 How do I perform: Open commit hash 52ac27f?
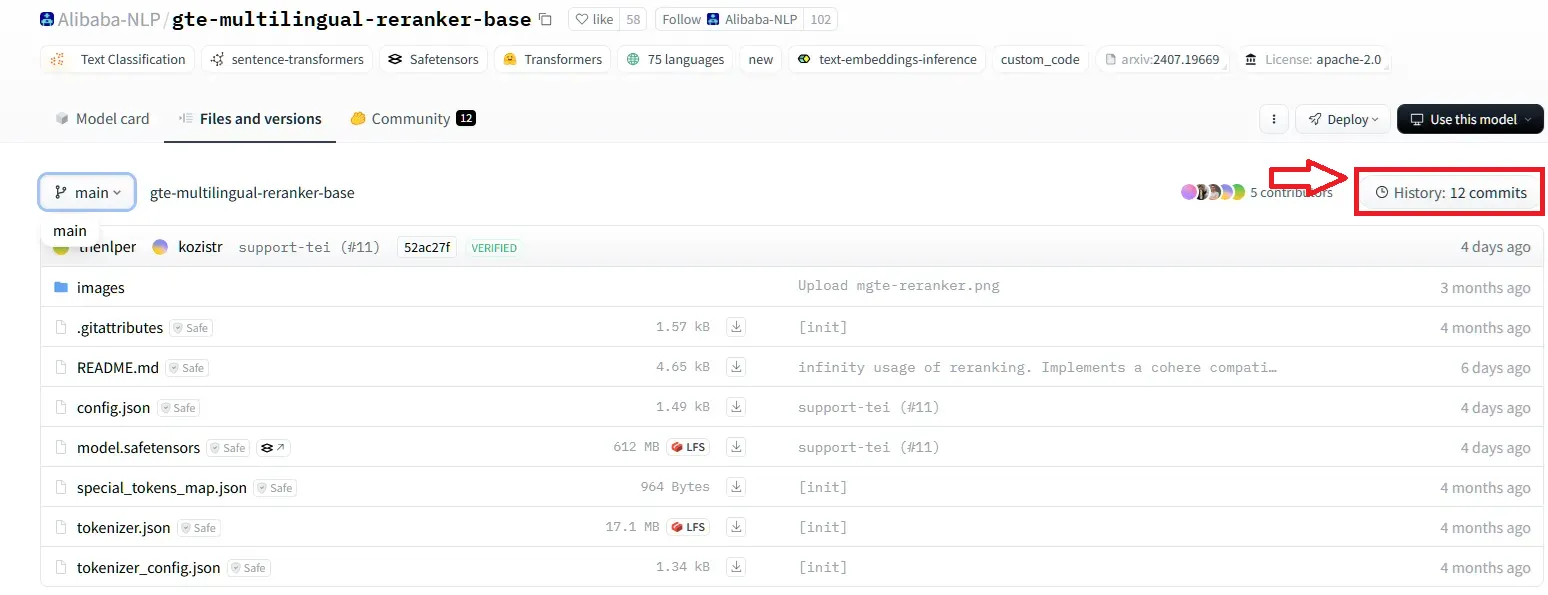pos(427,247)
